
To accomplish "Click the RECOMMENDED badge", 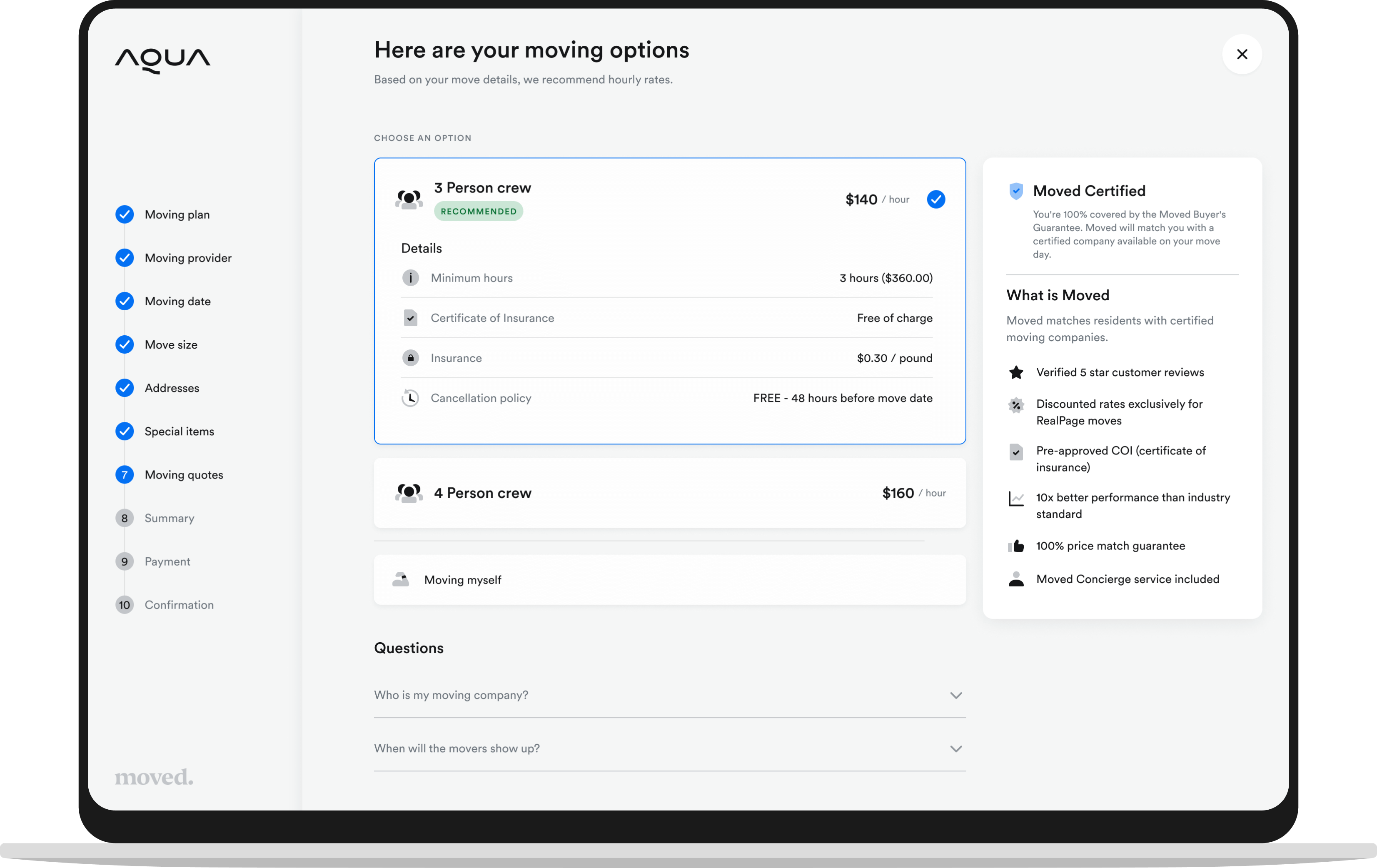I will [x=479, y=212].
